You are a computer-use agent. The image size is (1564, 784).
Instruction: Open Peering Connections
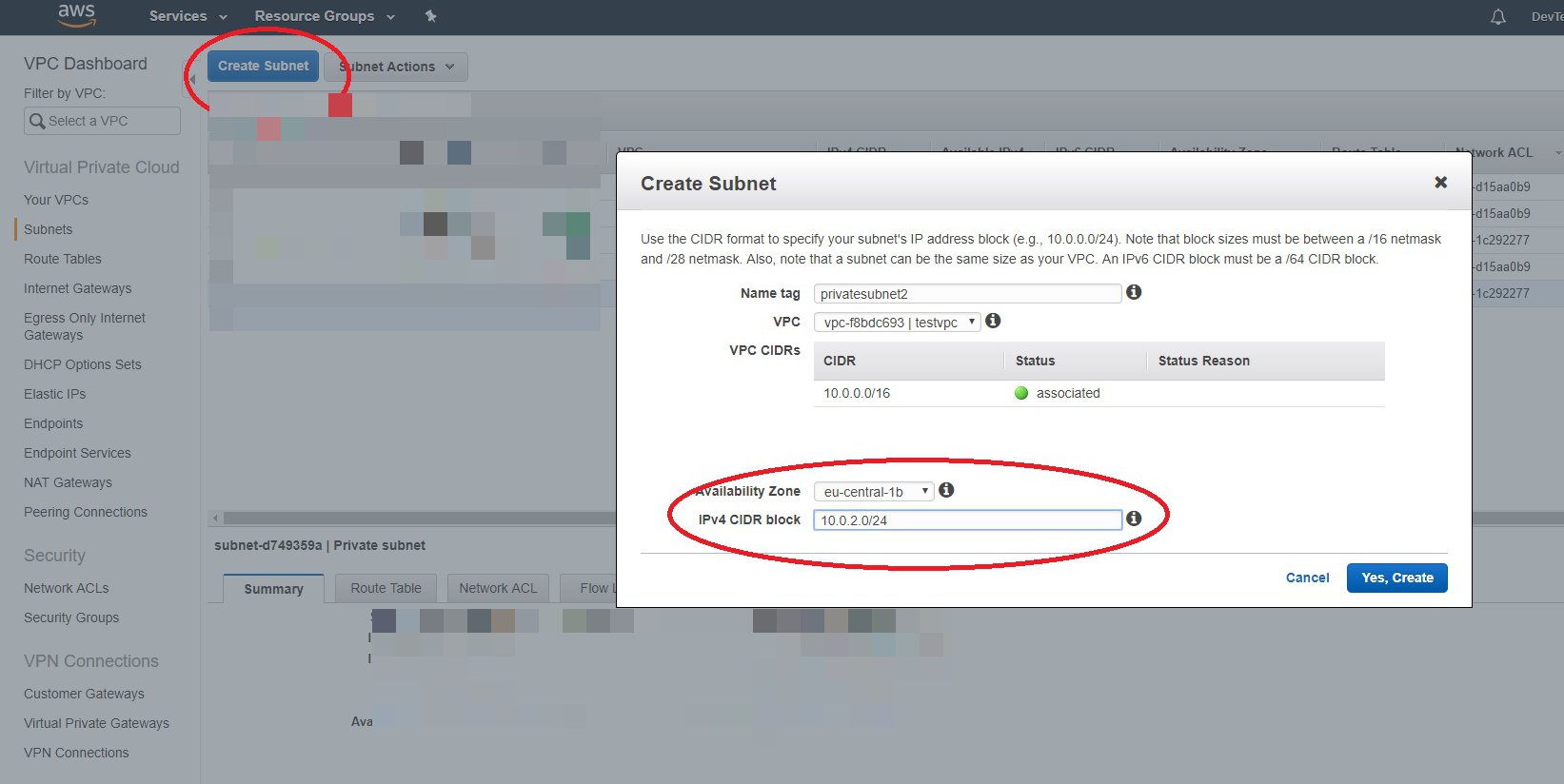(86, 512)
